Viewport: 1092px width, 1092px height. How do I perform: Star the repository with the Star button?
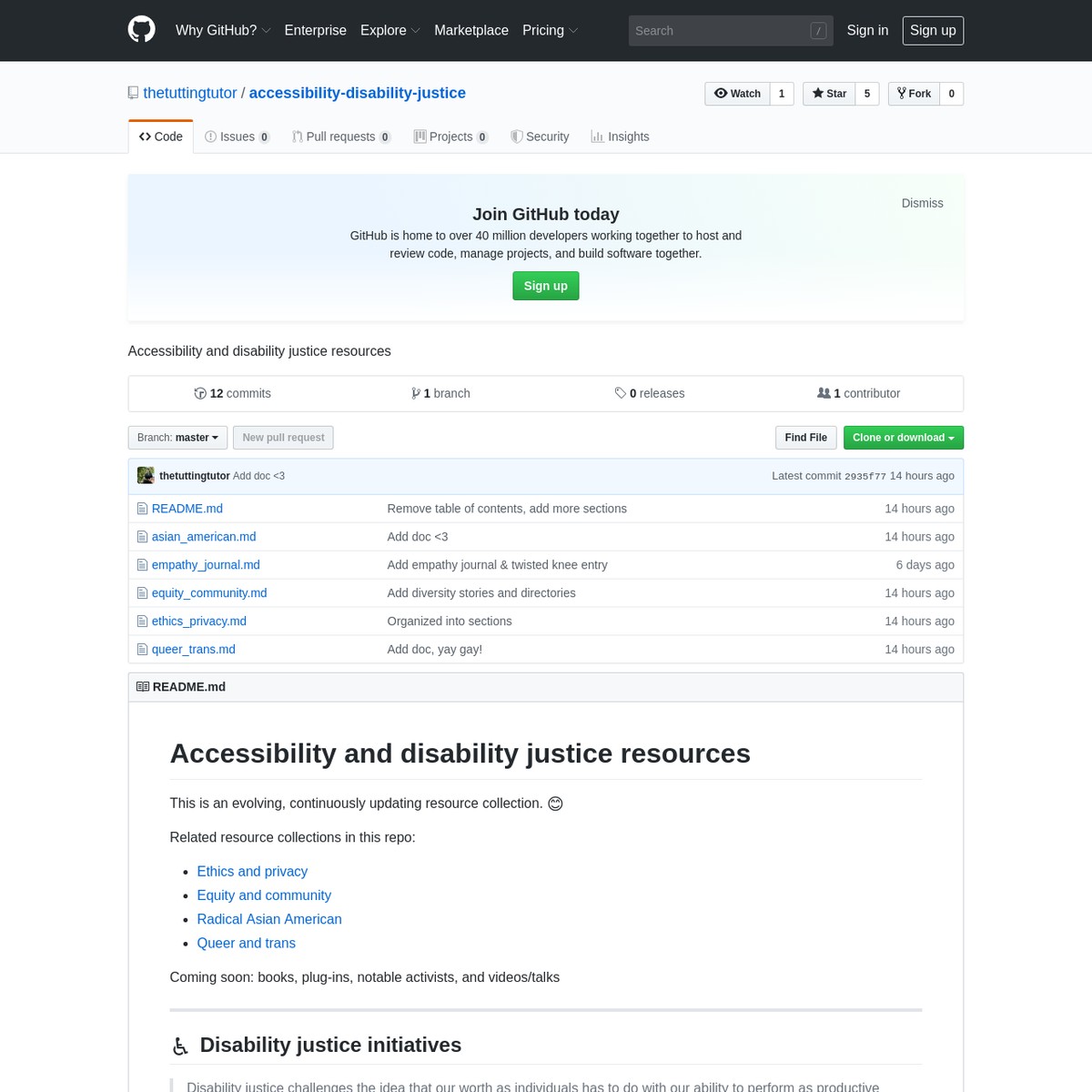coord(829,94)
